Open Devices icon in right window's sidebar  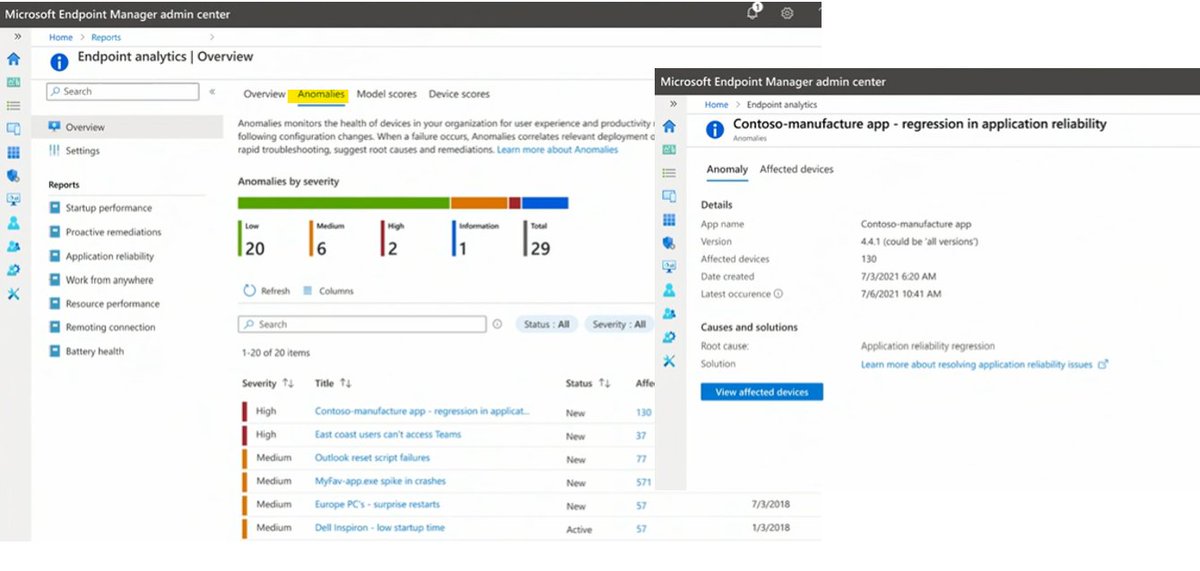tap(669, 196)
